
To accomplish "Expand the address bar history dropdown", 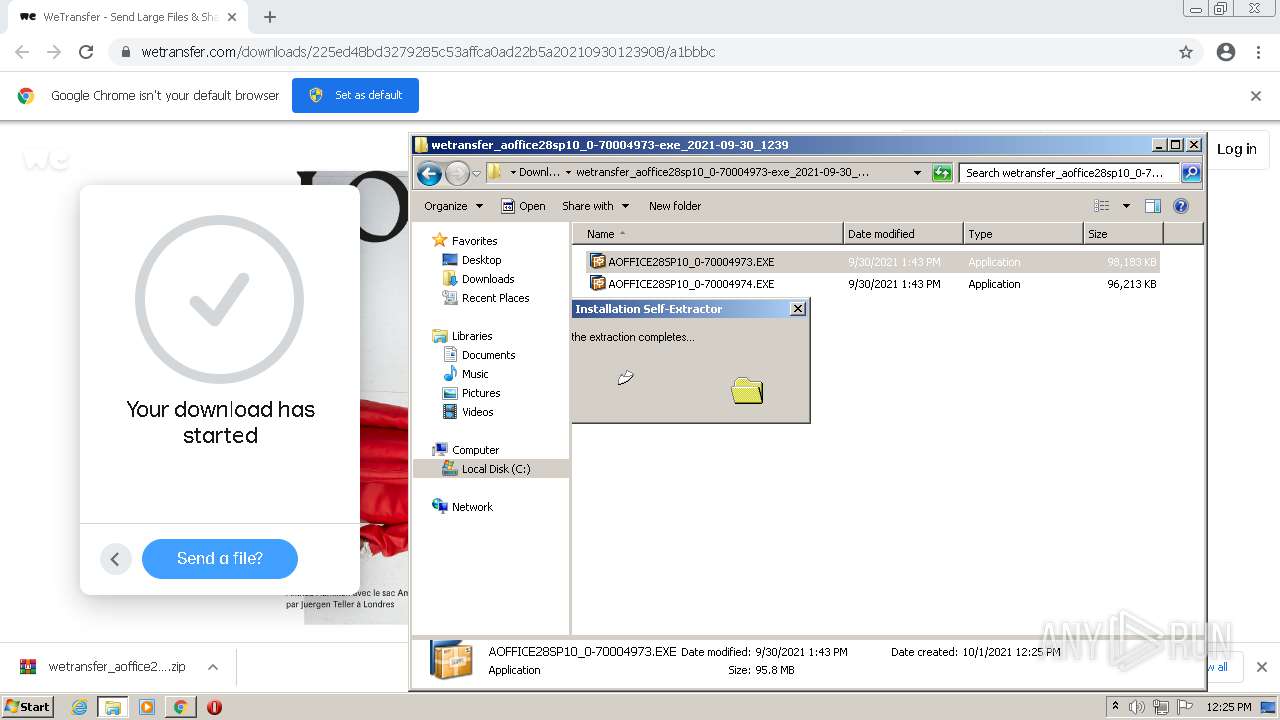I will 917,173.
